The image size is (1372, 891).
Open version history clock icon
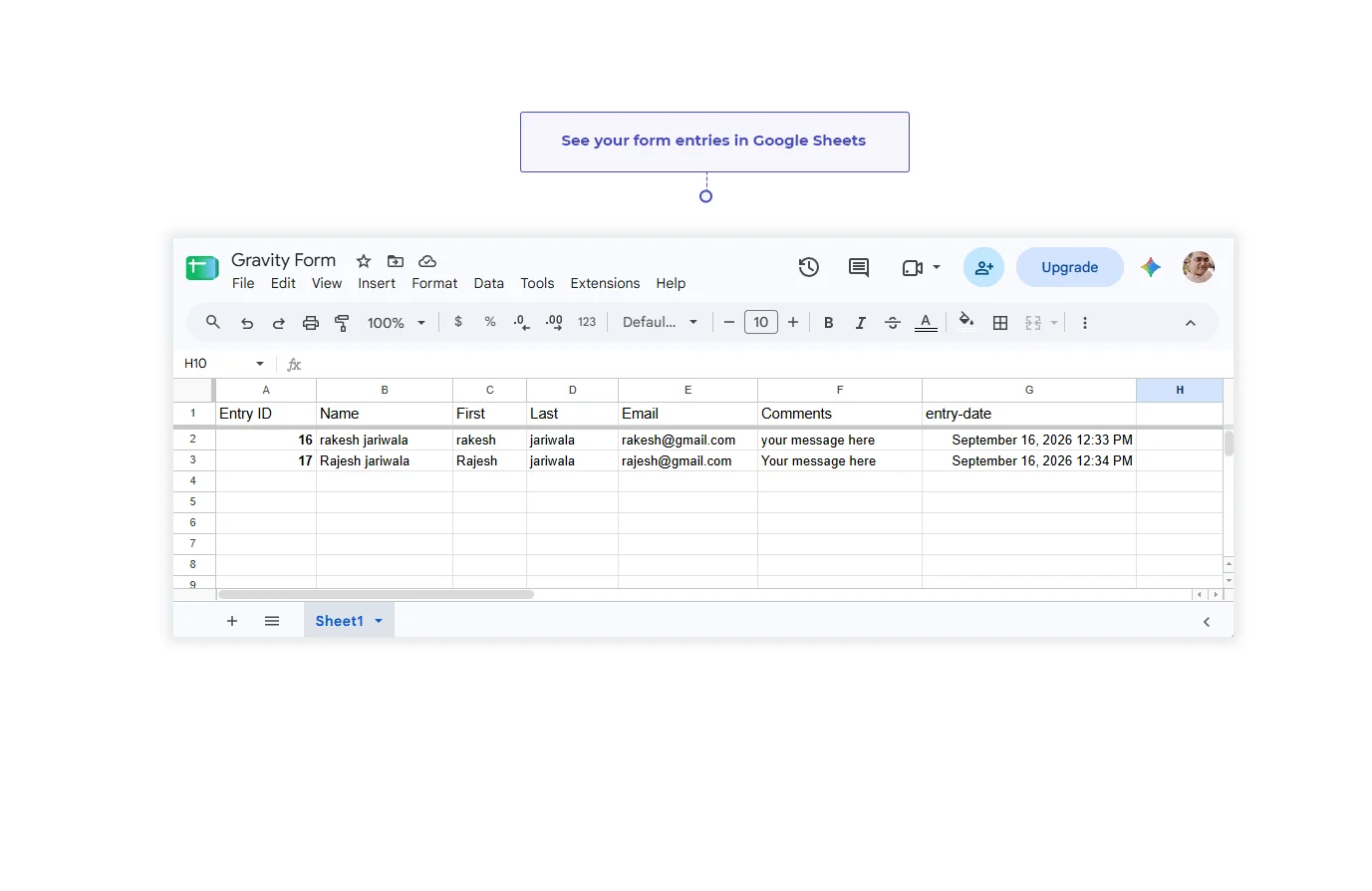[x=809, y=267]
